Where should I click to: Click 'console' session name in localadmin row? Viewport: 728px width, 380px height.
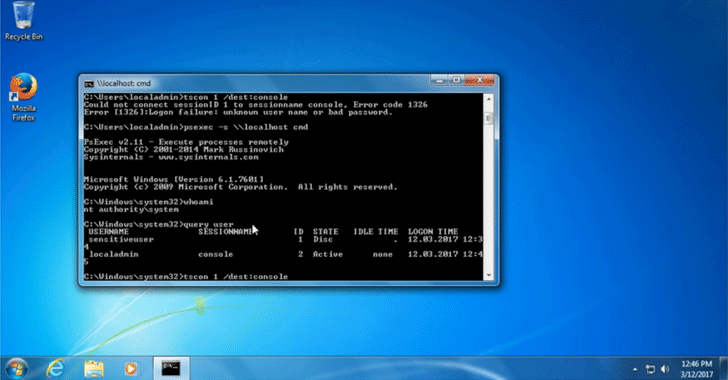pos(216,255)
